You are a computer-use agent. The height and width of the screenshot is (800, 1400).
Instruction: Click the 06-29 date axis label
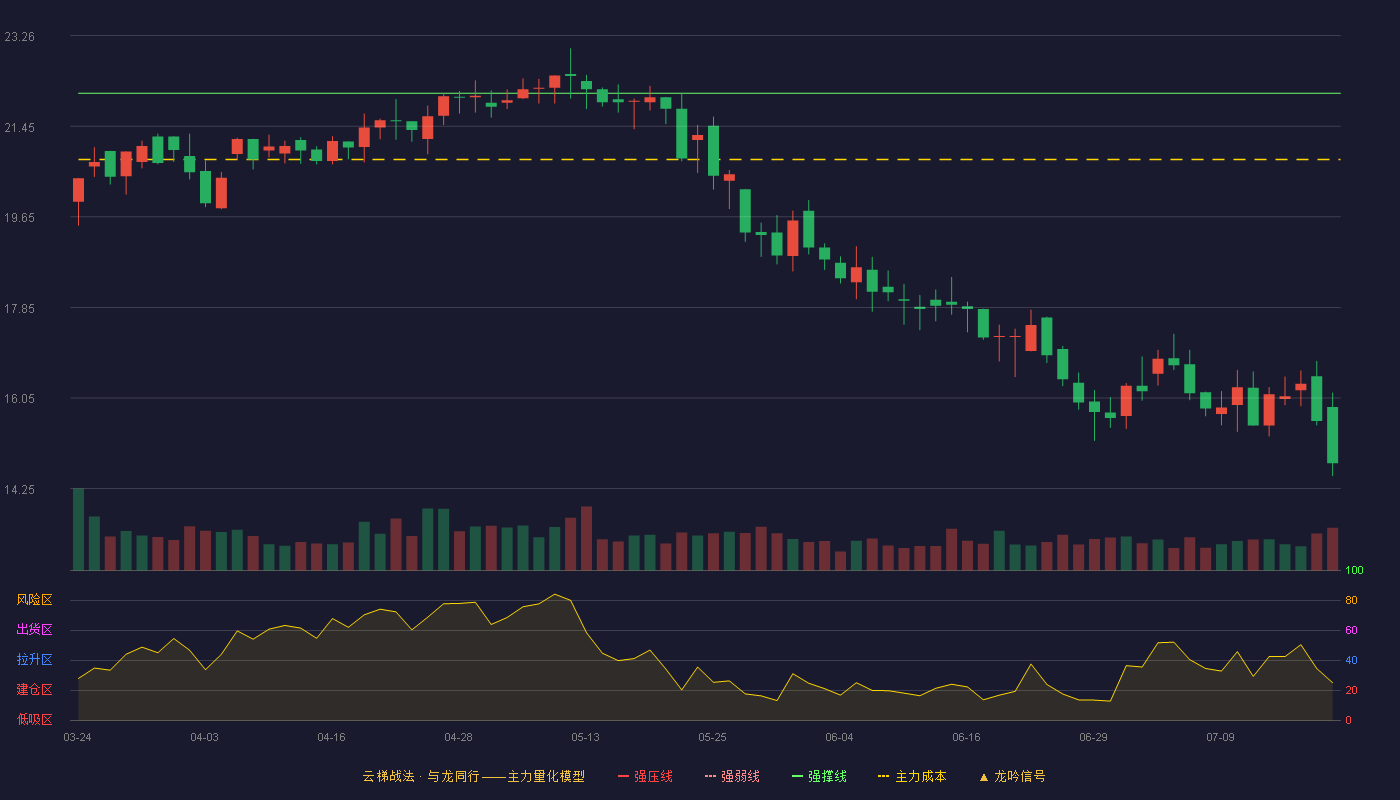click(x=1093, y=737)
